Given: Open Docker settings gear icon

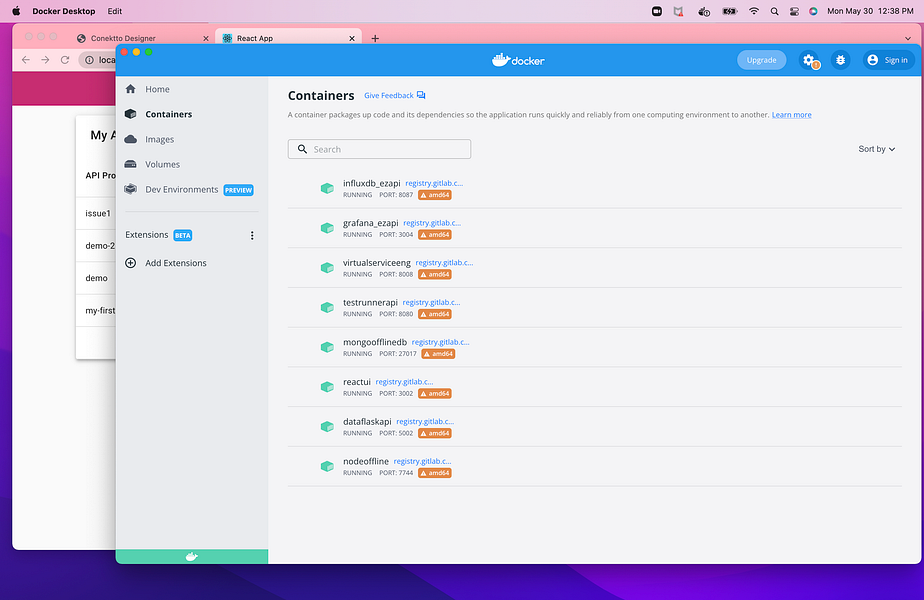Looking at the screenshot, I should tap(808, 60).
